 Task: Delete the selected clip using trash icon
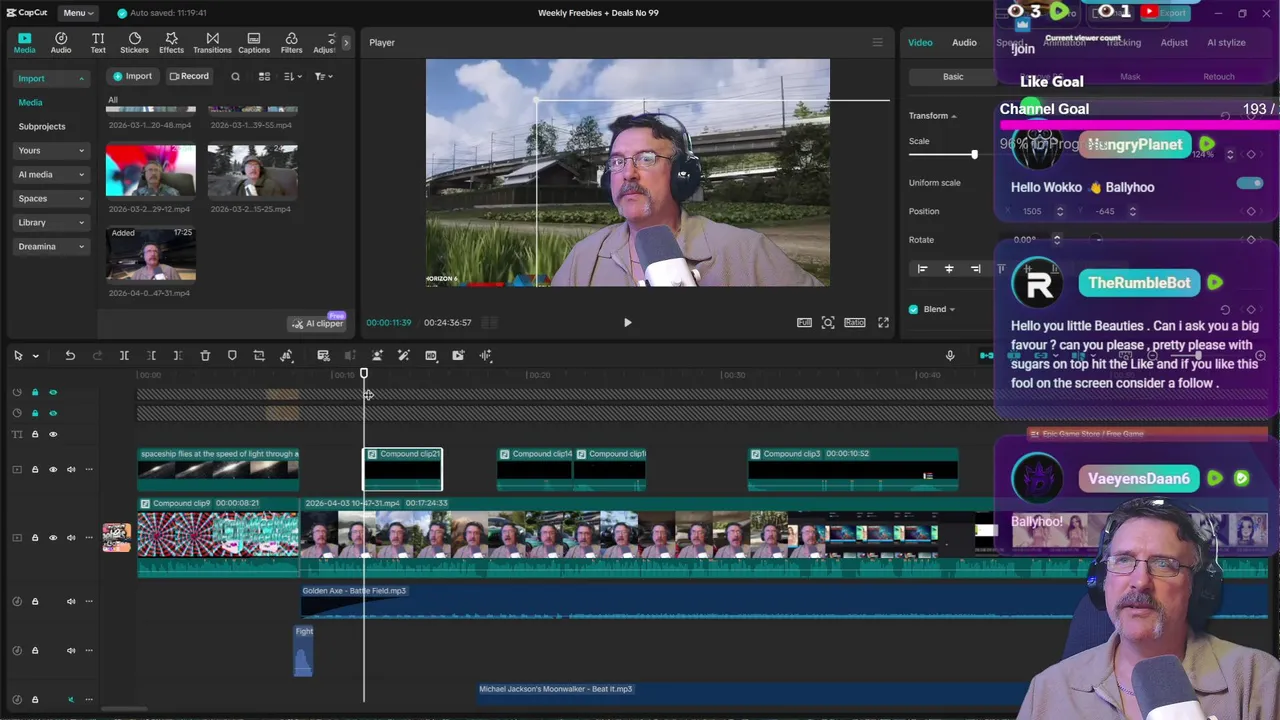point(205,355)
